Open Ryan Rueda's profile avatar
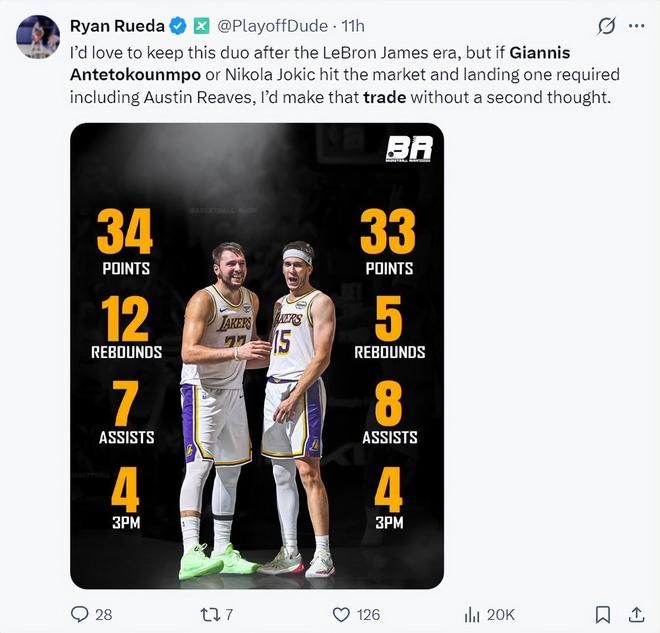The width and height of the screenshot is (660, 633). tap(38, 37)
